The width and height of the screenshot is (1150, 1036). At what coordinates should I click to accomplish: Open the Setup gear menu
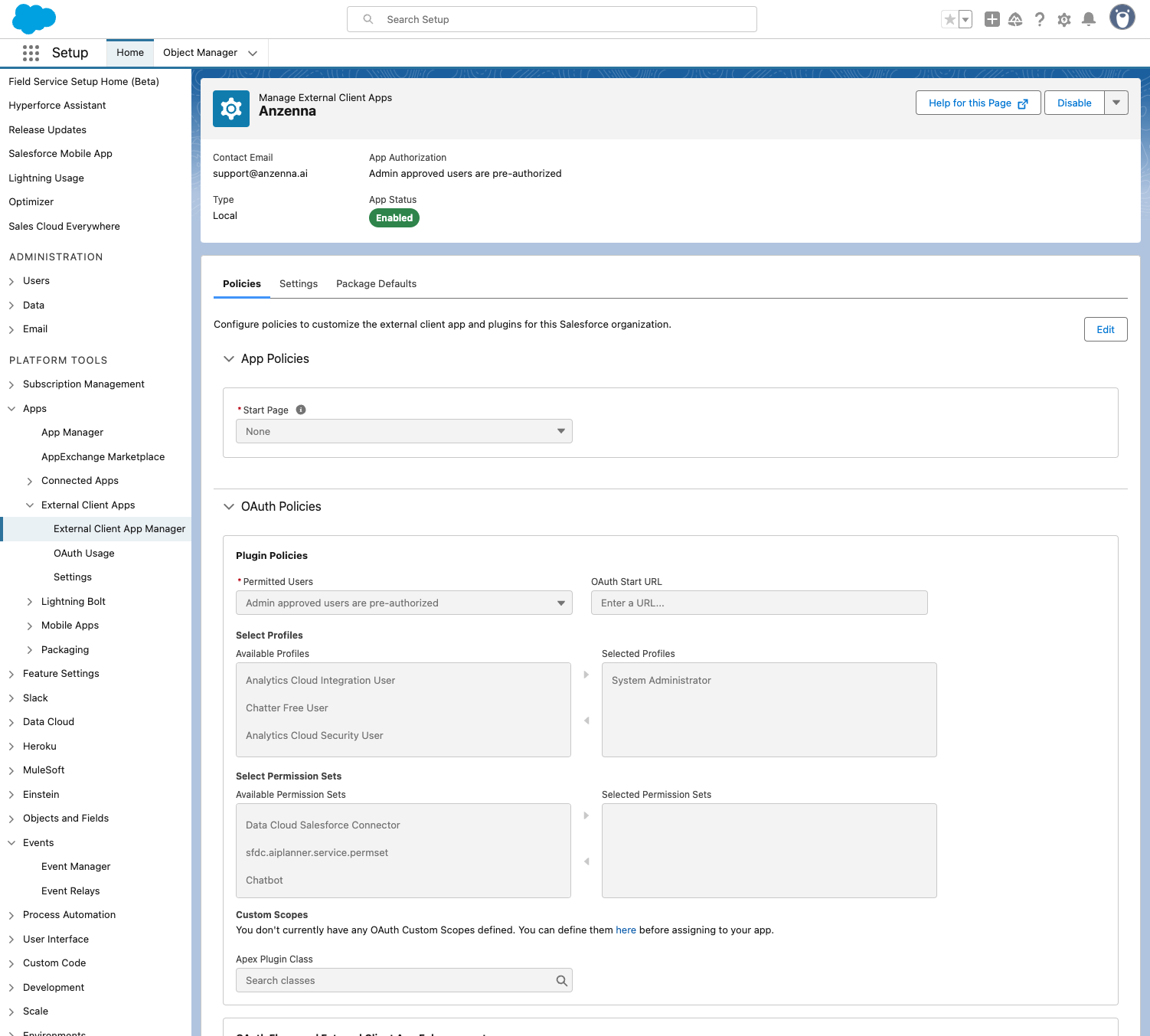pos(1063,20)
